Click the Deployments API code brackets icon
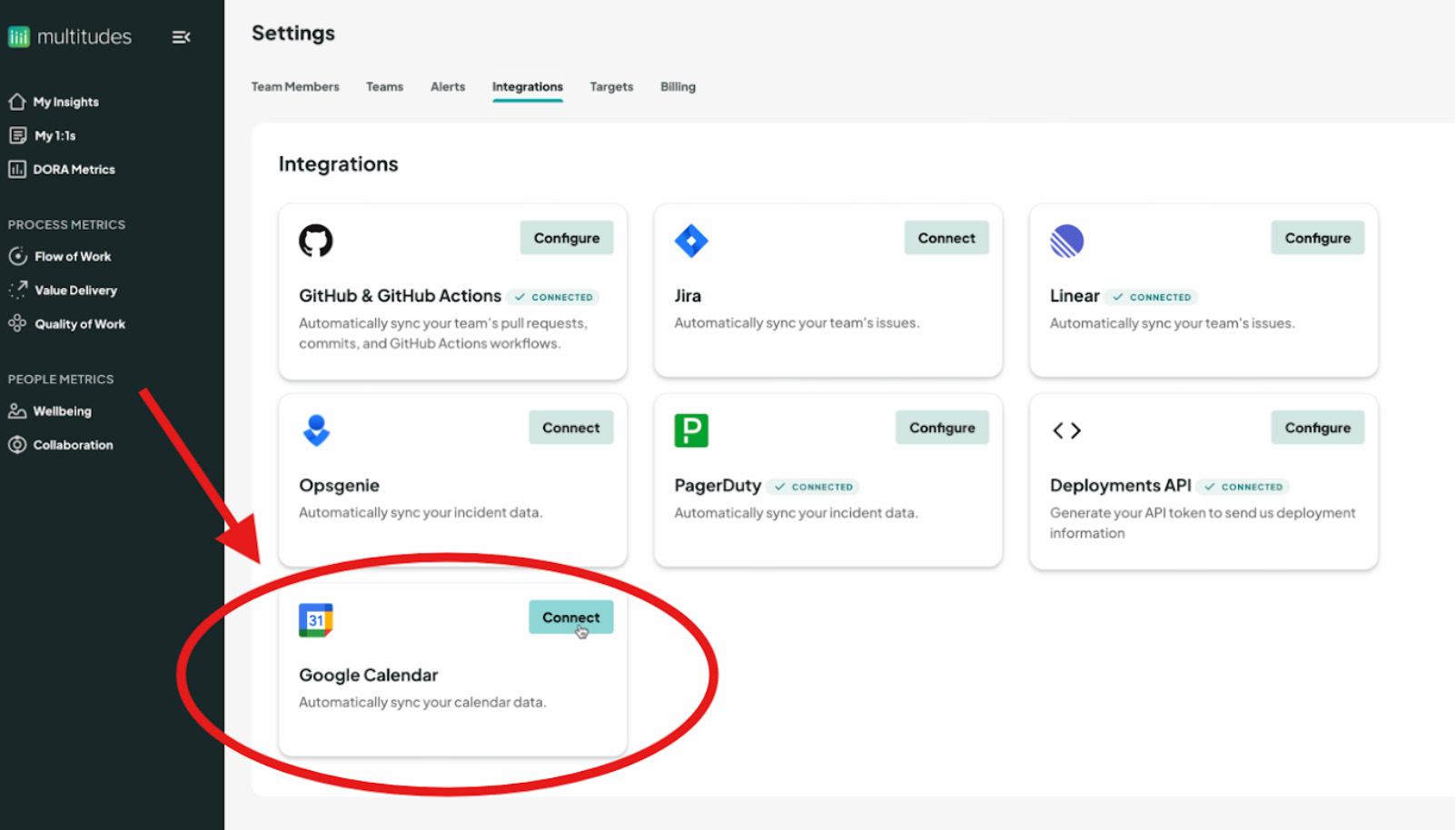Image resolution: width=1456 pixels, height=830 pixels. click(1066, 430)
